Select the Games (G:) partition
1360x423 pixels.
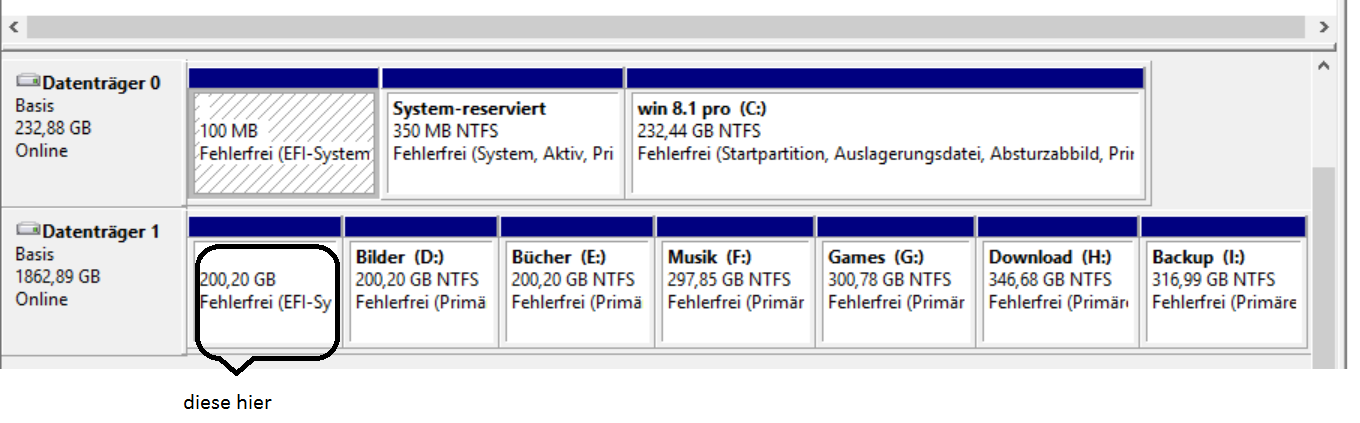[x=895, y=282]
